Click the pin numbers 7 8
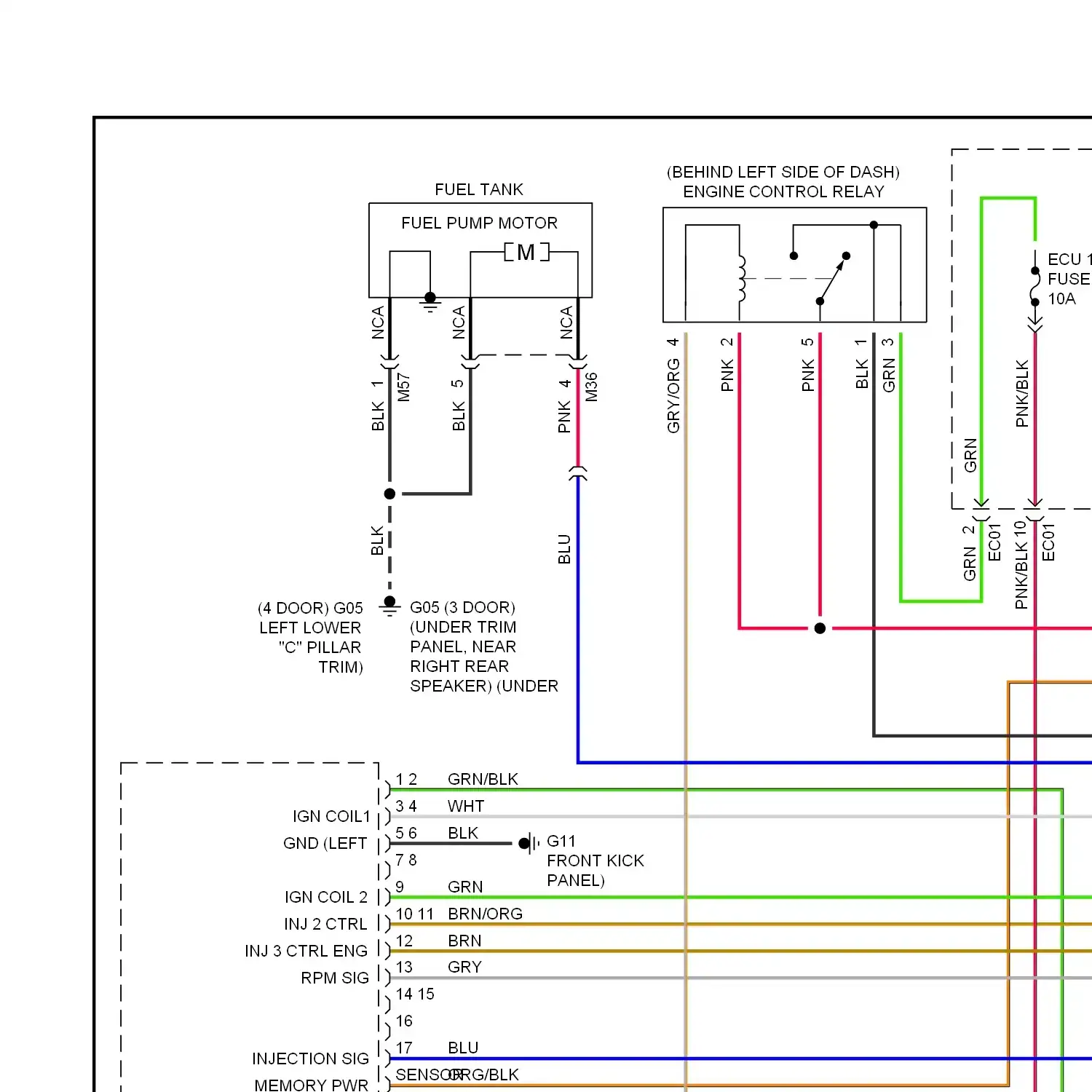1092x1092 pixels. pos(406,860)
